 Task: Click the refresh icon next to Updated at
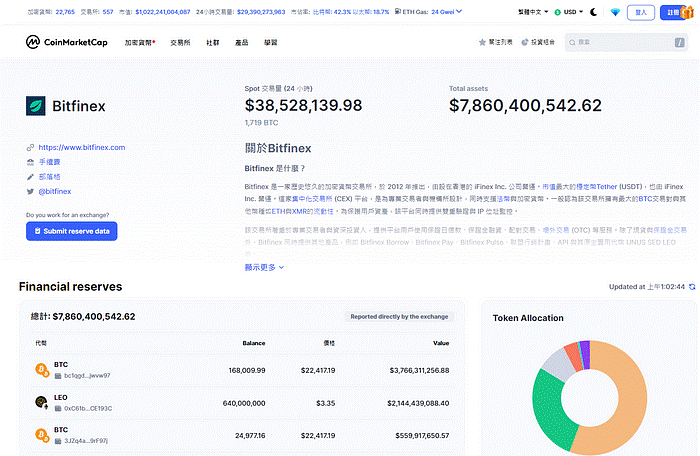692,287
